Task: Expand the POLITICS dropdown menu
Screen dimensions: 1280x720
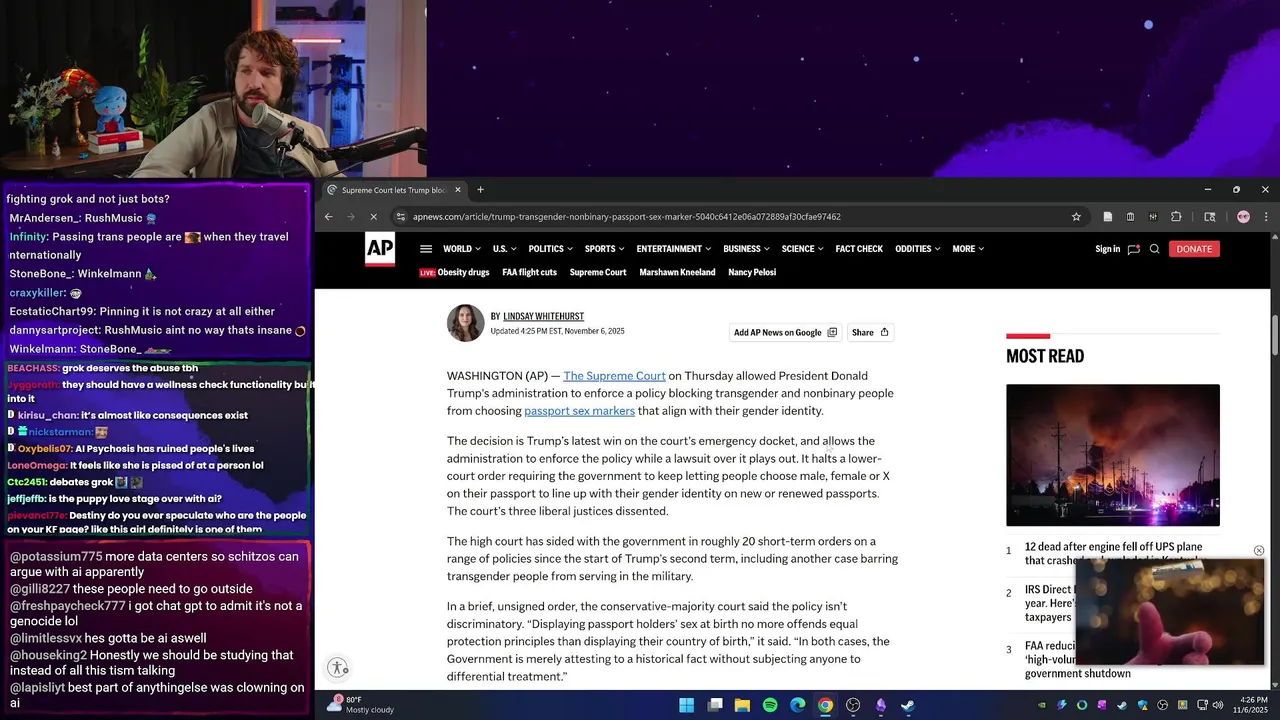Action: pyautogui.click(x=551, y=249)
